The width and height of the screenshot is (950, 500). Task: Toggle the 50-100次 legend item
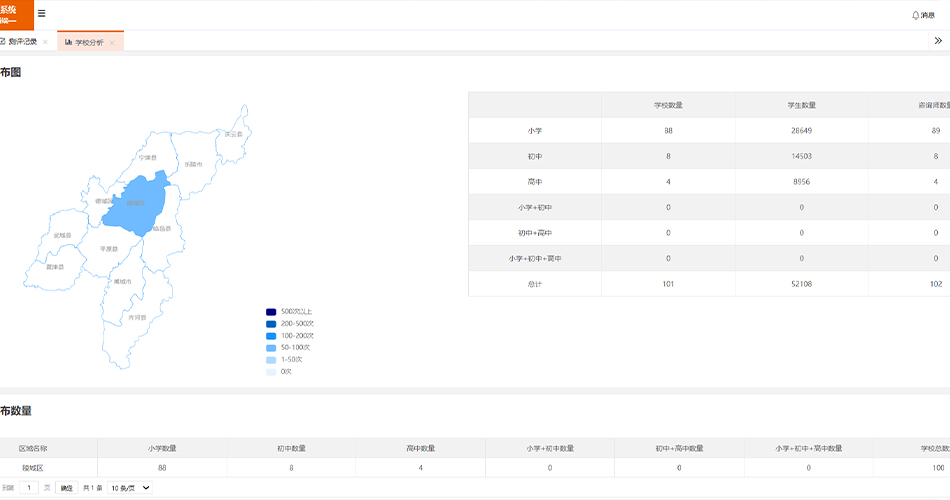point(291,348)
